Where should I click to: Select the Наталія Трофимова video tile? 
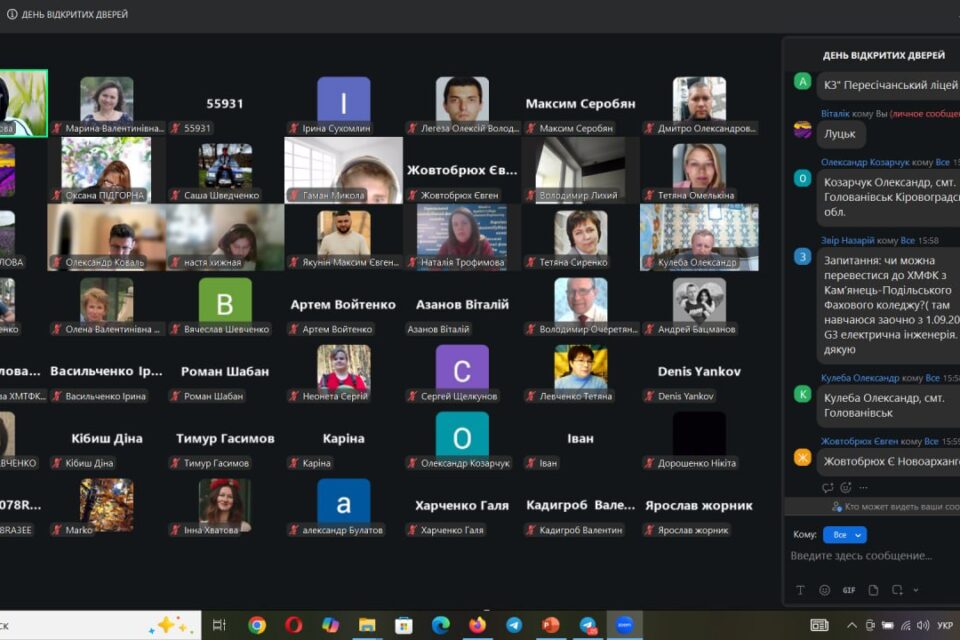click(462, 237)
